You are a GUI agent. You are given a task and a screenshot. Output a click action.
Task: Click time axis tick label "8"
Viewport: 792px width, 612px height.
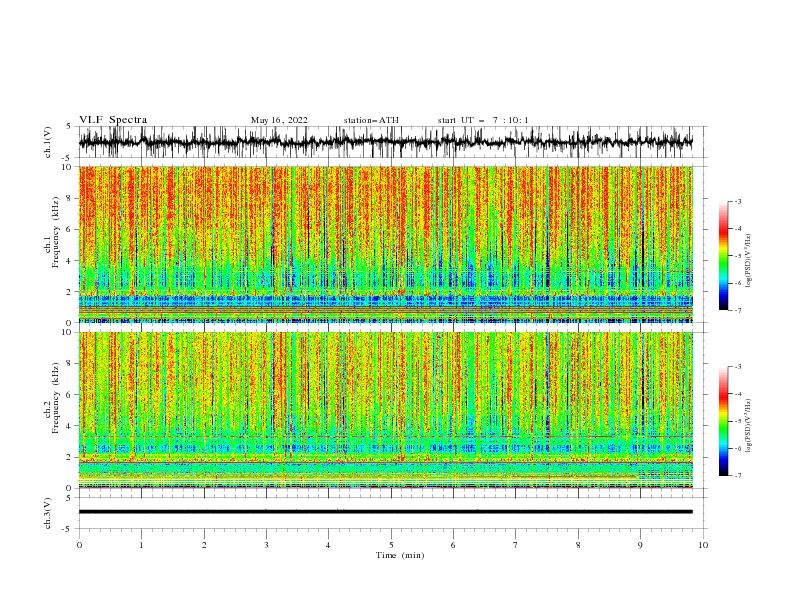click(578, 545)
